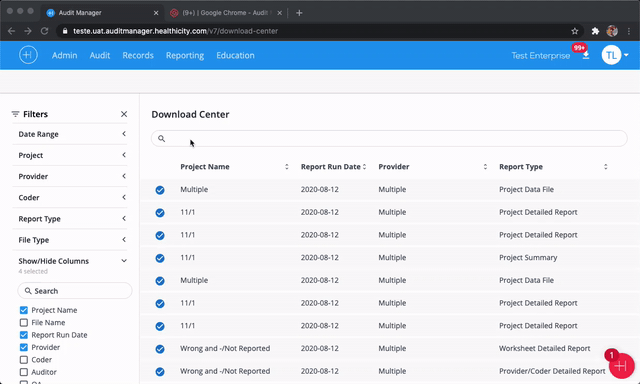Viewport: 640px width, 384px height.
Task: Open the Audit menu
Action: (x=100, y=55)
